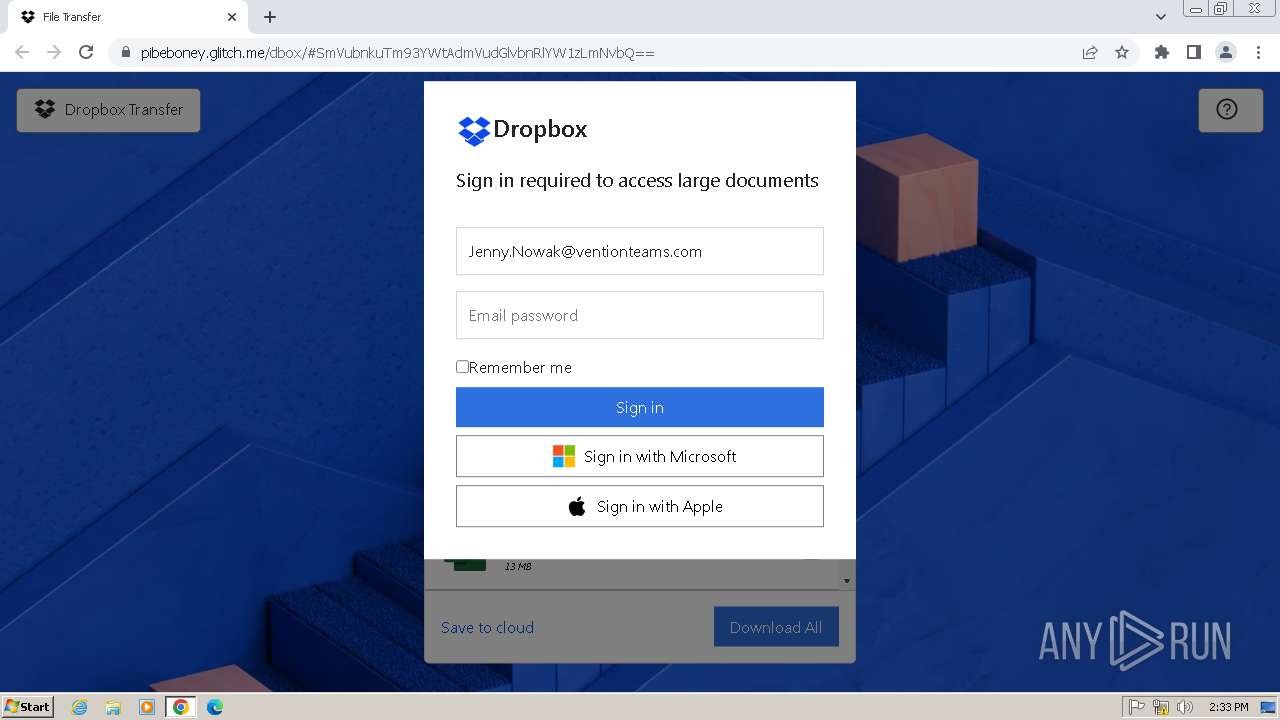1280x720 pixels.
Task: Close the File Transfer tab
Action: click(x=232, y=17)
